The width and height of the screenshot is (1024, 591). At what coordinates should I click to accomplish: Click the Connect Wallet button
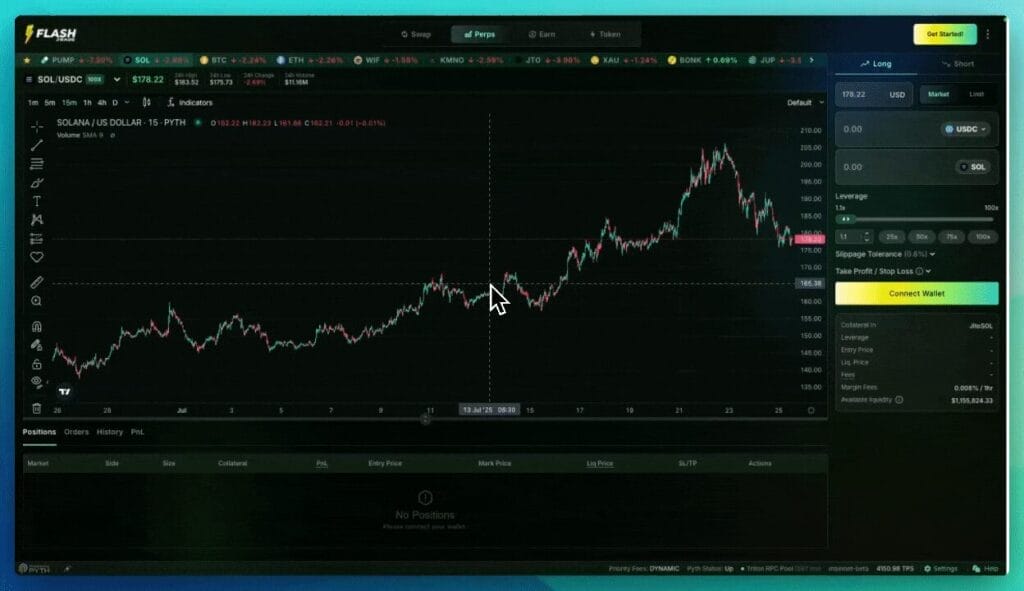[916, 293]
